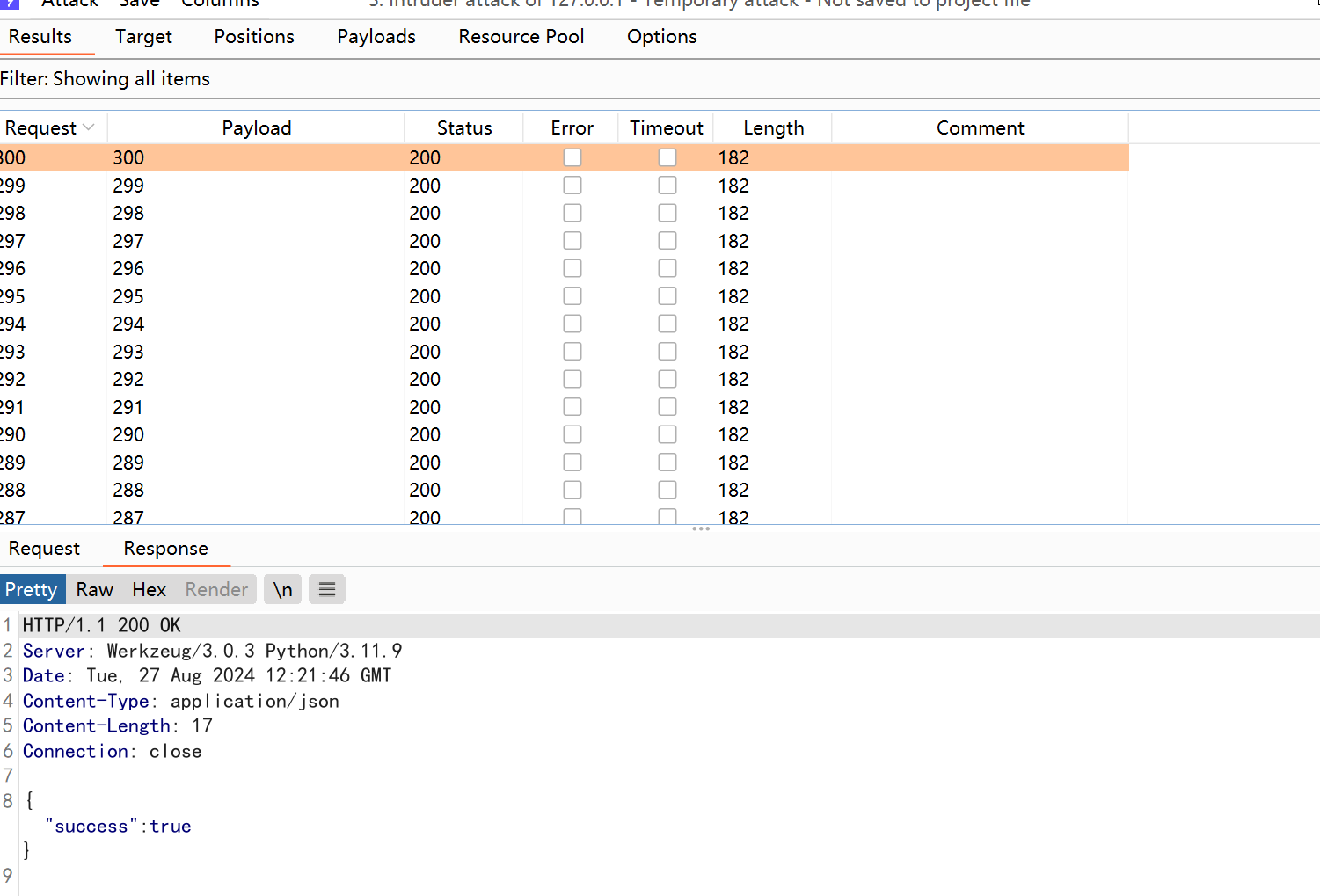Open the Columns menu
The height and width of the screenshot is (896, 1320).
219,4
